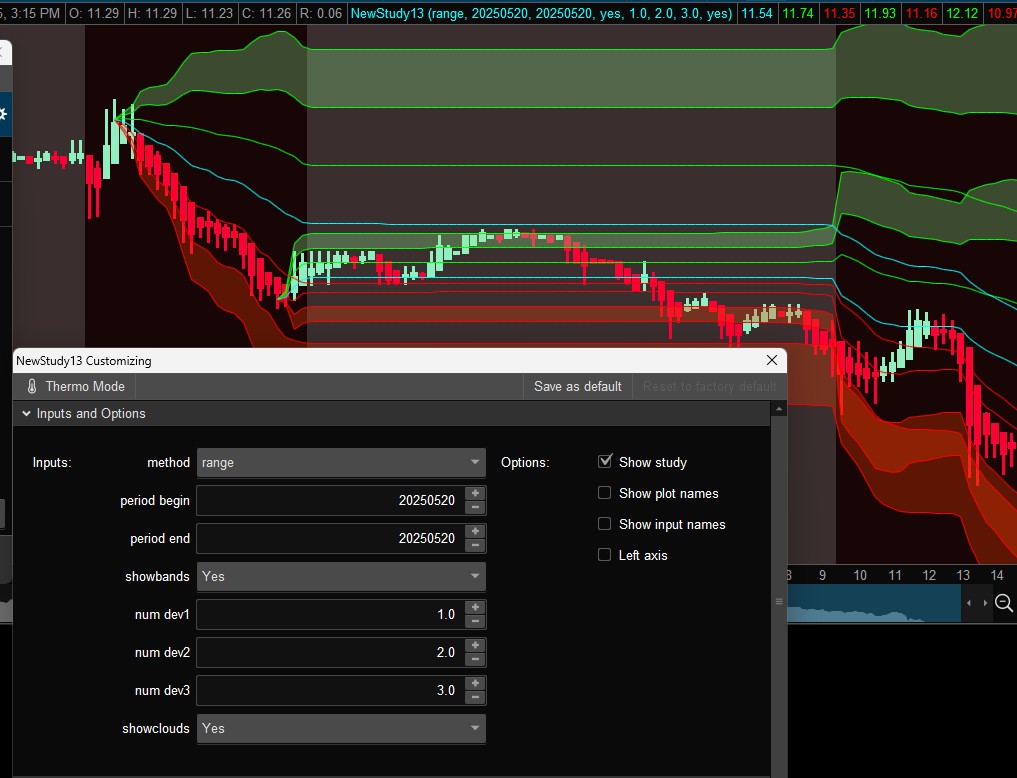Click the 10 label on time axis
The image size is (1017, 778).
(x=860, y=575)
